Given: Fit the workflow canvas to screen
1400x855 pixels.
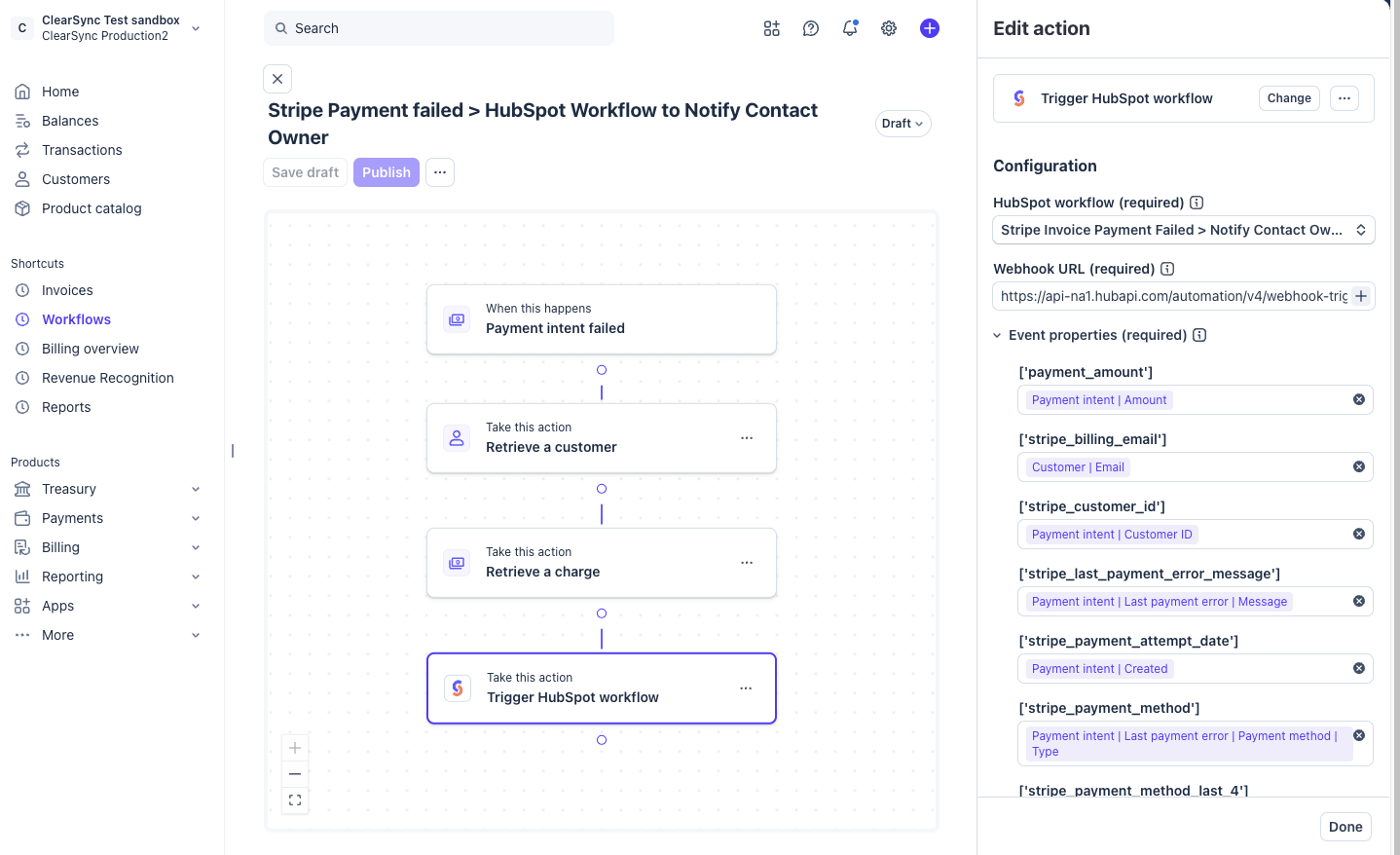Looking at the screenshot, I should pos(295,800).
